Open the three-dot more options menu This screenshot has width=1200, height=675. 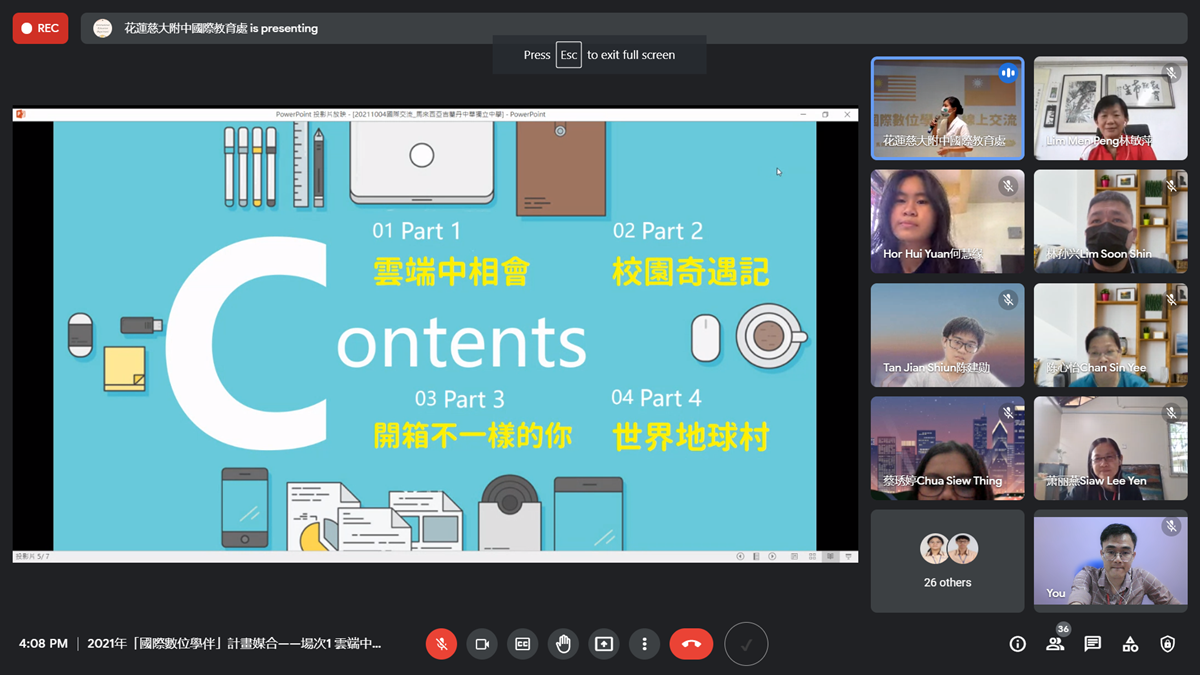645,644
